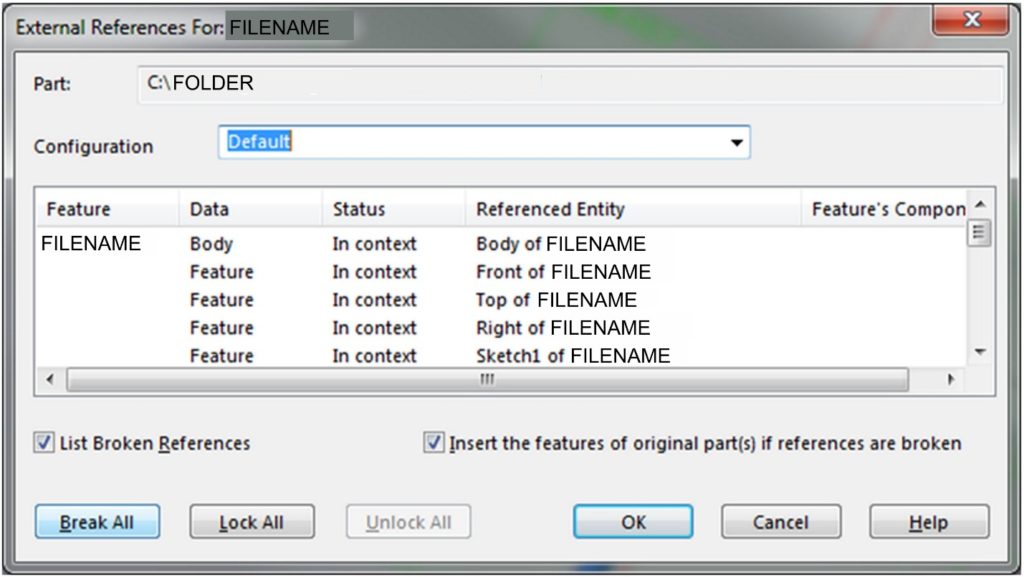Click the list's scroll-down arrow
Image resolution: width=1024 pixels, height=577 pixels.
(979, 352)
